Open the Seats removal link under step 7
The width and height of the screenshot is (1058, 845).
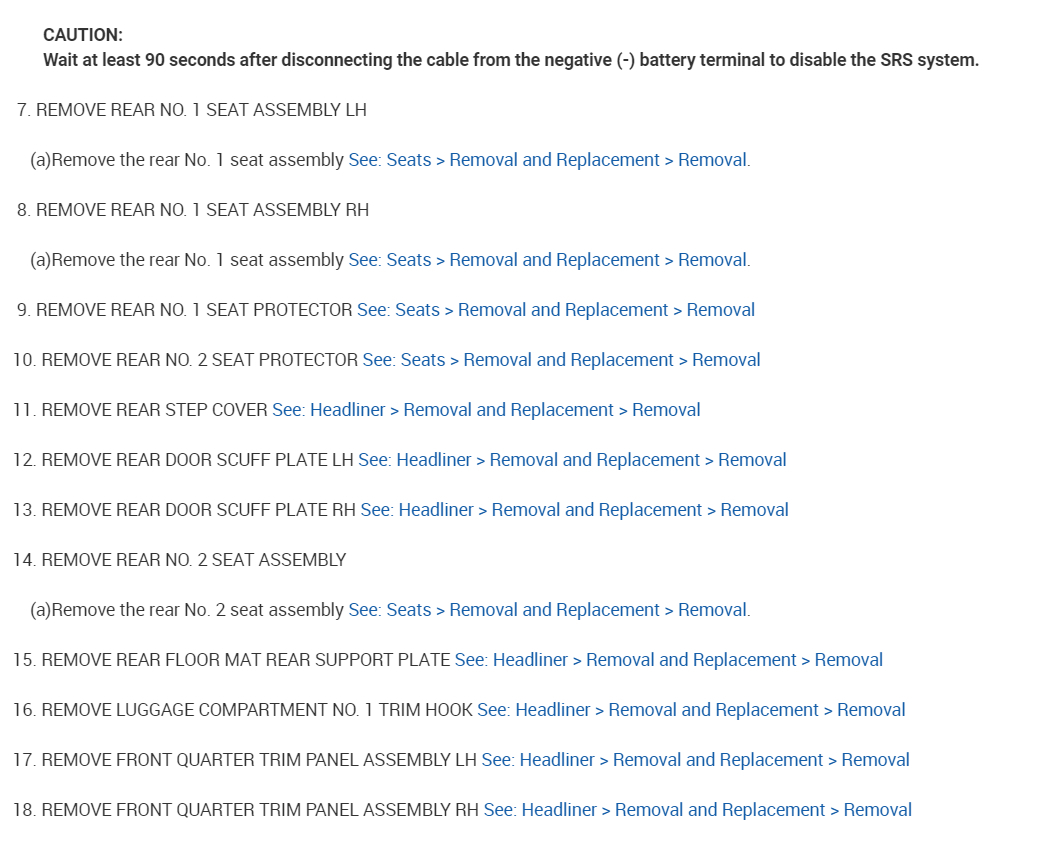[x=548, y=160]
